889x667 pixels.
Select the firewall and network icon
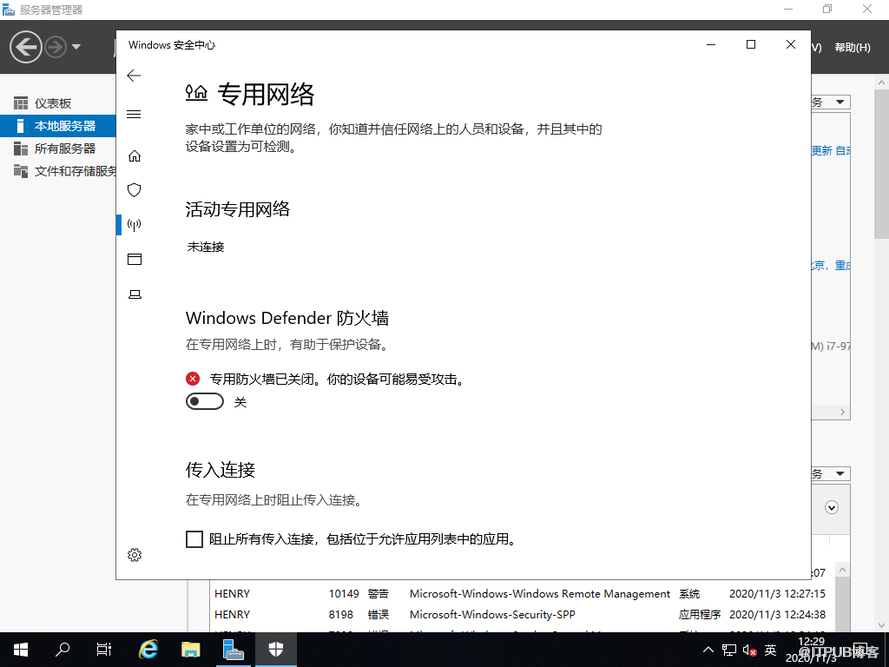pyautogui.click(x=134, y=225)
